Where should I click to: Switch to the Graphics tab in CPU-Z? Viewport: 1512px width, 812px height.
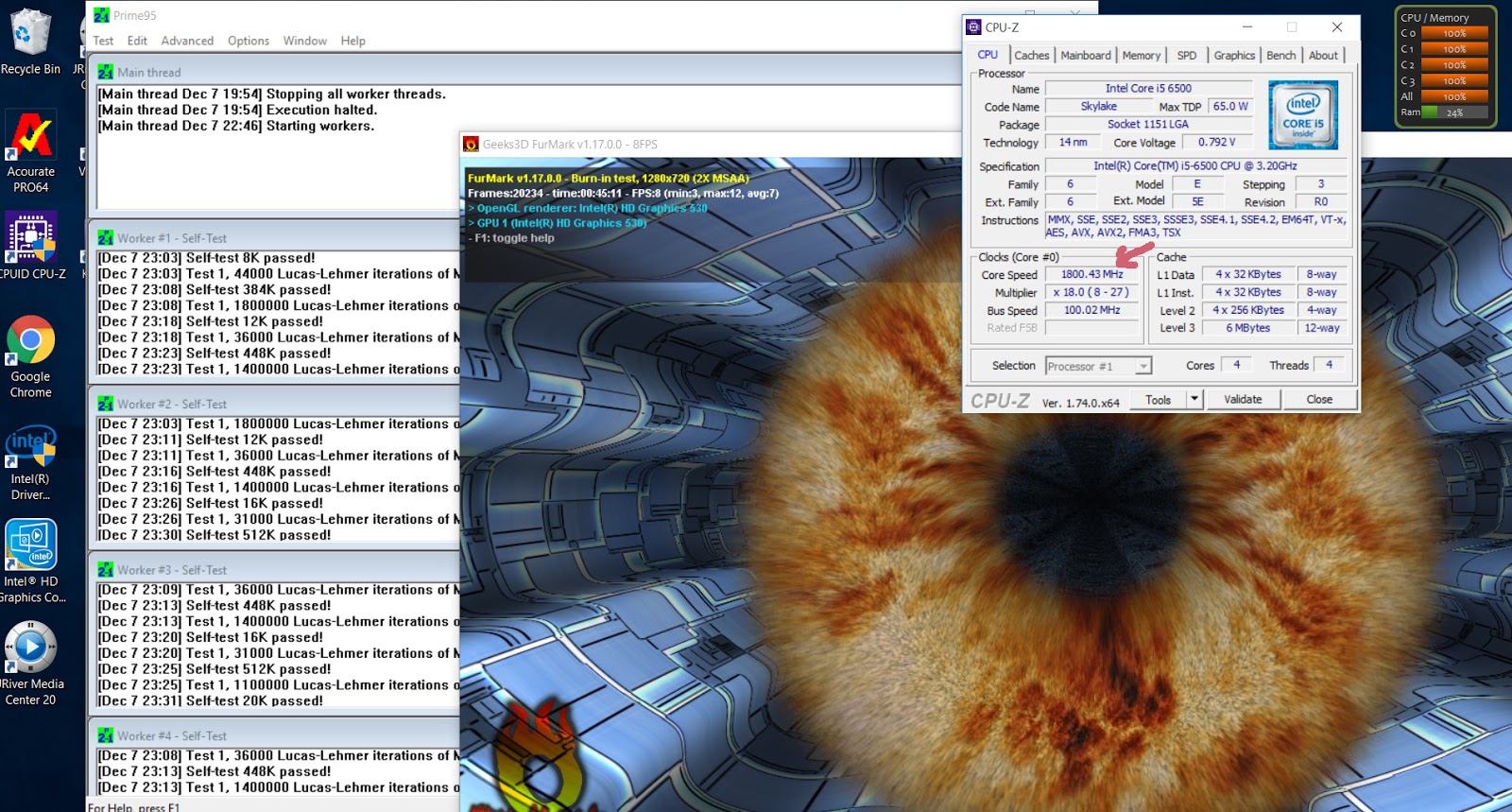[x=1235, y=56]
